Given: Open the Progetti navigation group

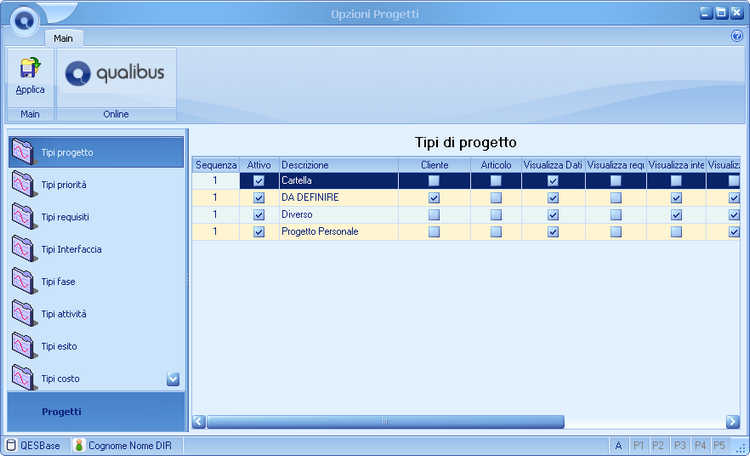Looking at the screenshot, I should (x=96, y=412).
